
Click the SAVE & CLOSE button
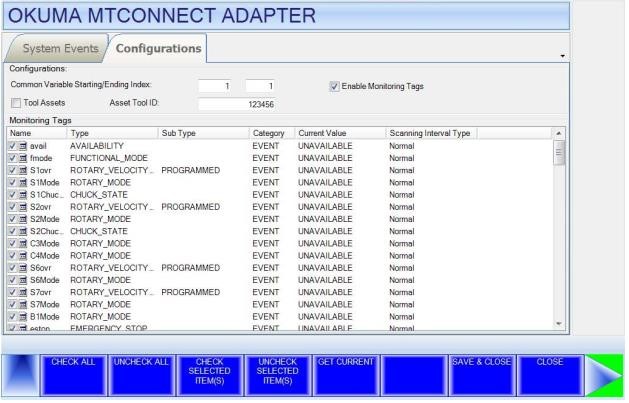tap(482, 376)
